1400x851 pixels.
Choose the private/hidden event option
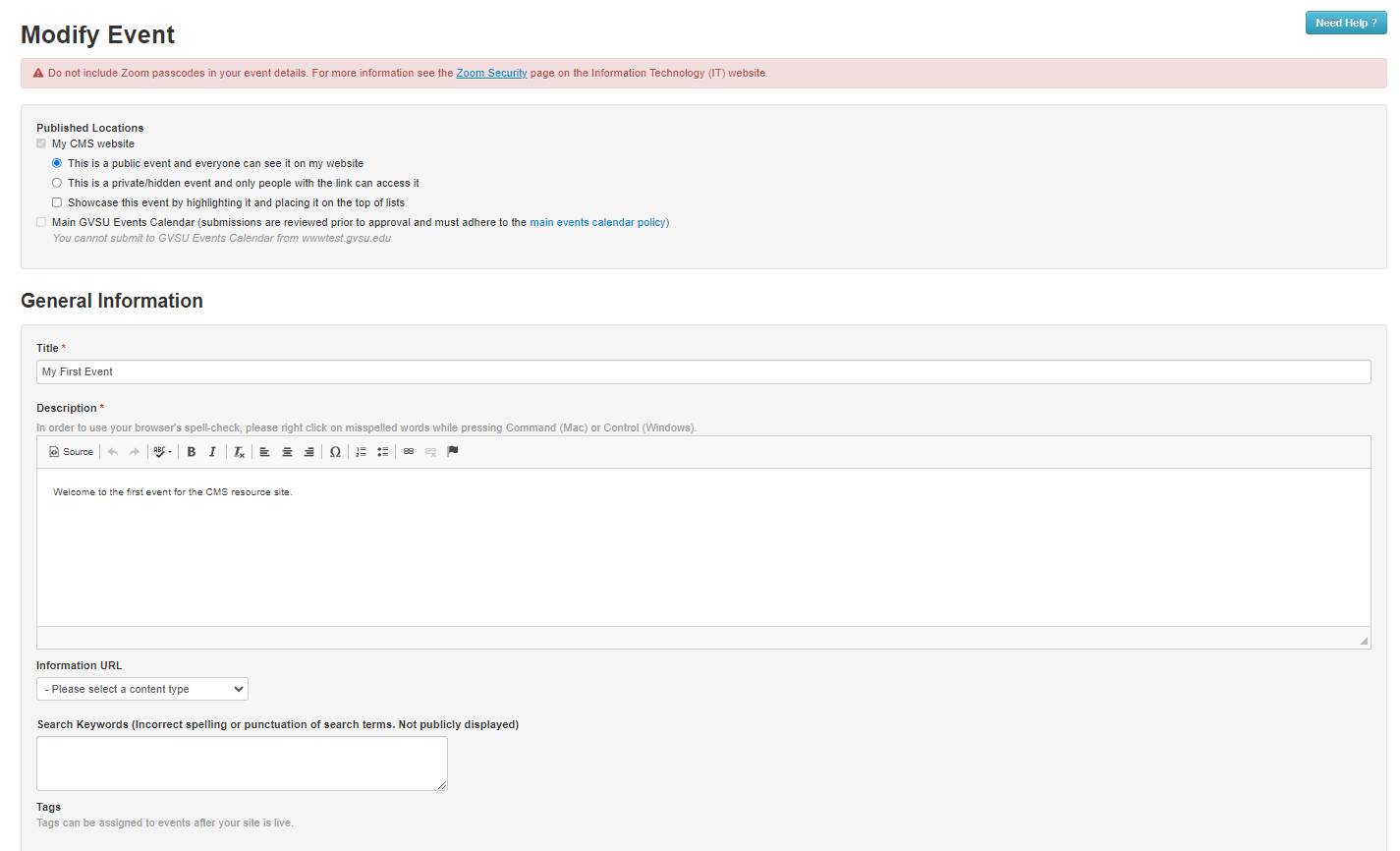(56, 183)
